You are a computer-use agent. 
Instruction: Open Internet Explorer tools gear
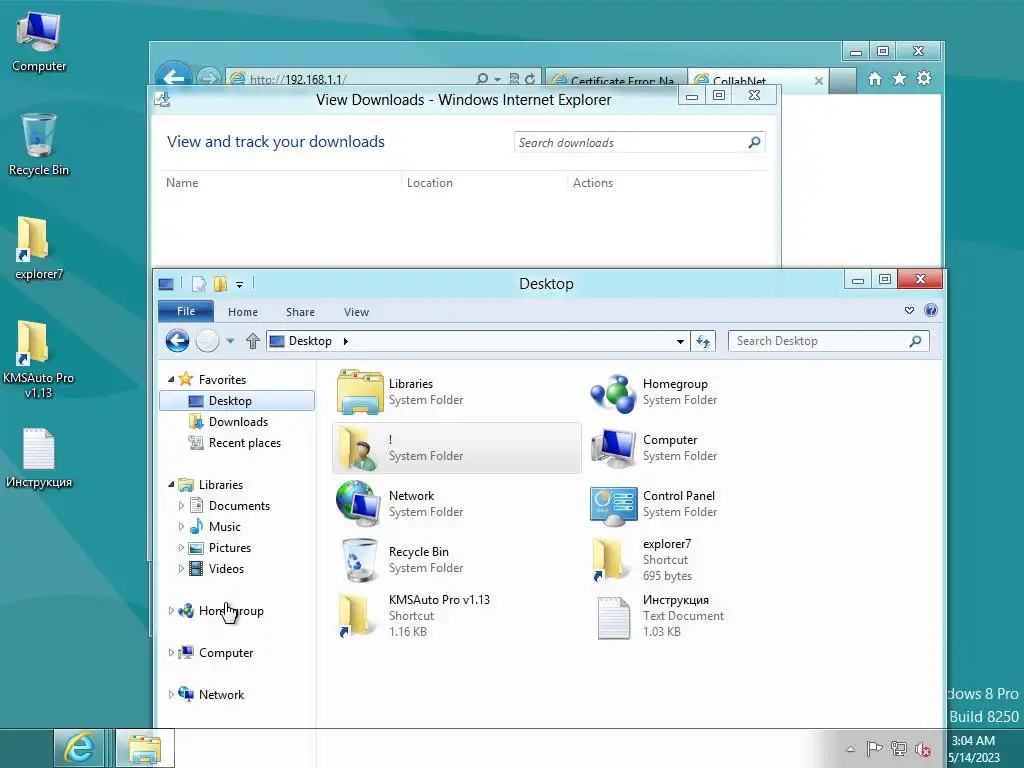pos(924,79)
